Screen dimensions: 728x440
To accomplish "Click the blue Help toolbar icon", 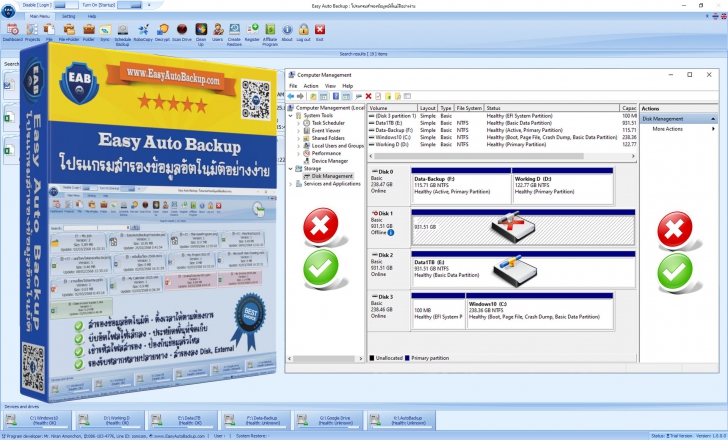I will 336,96.
